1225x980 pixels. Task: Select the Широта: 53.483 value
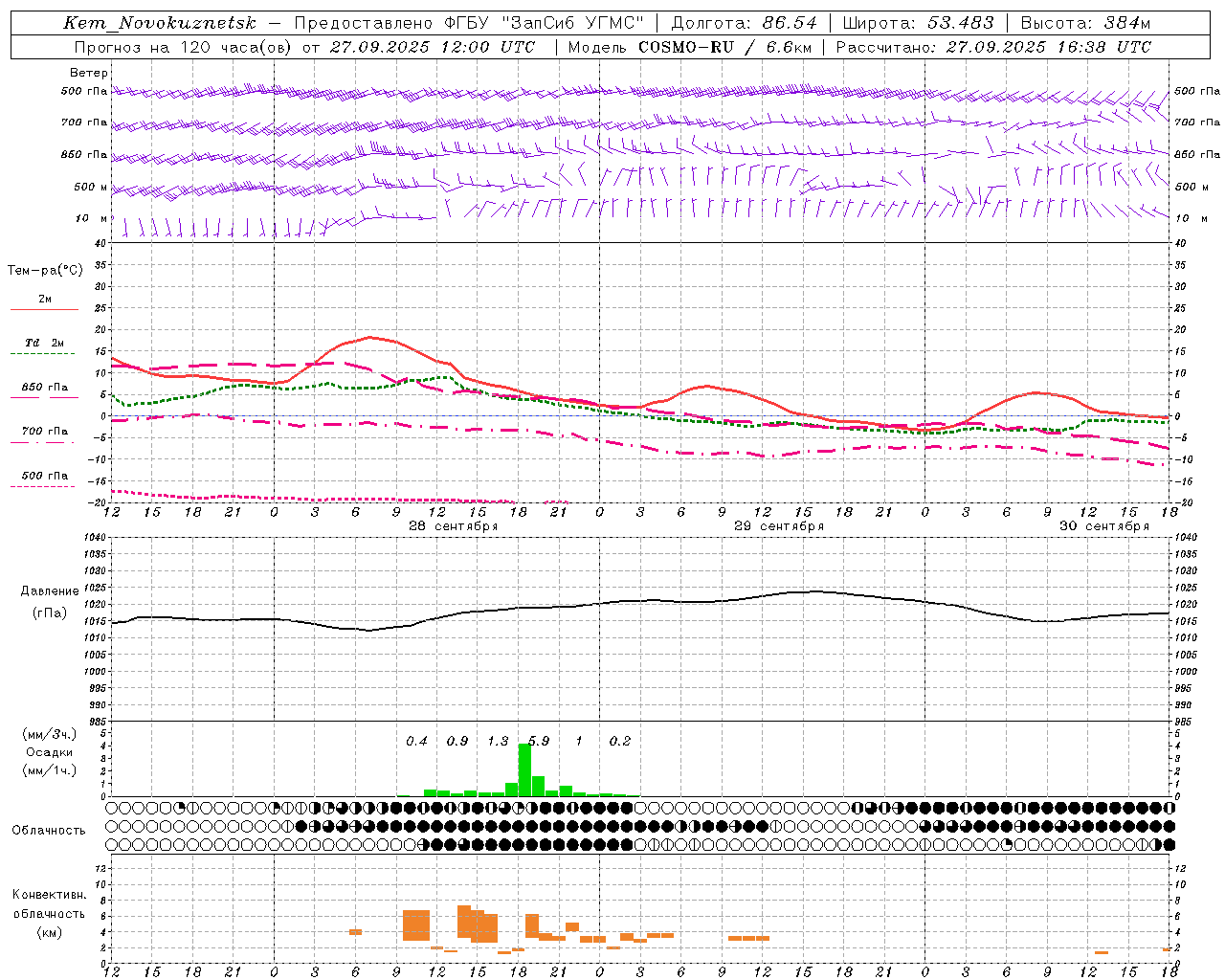(x=919, y=24)
